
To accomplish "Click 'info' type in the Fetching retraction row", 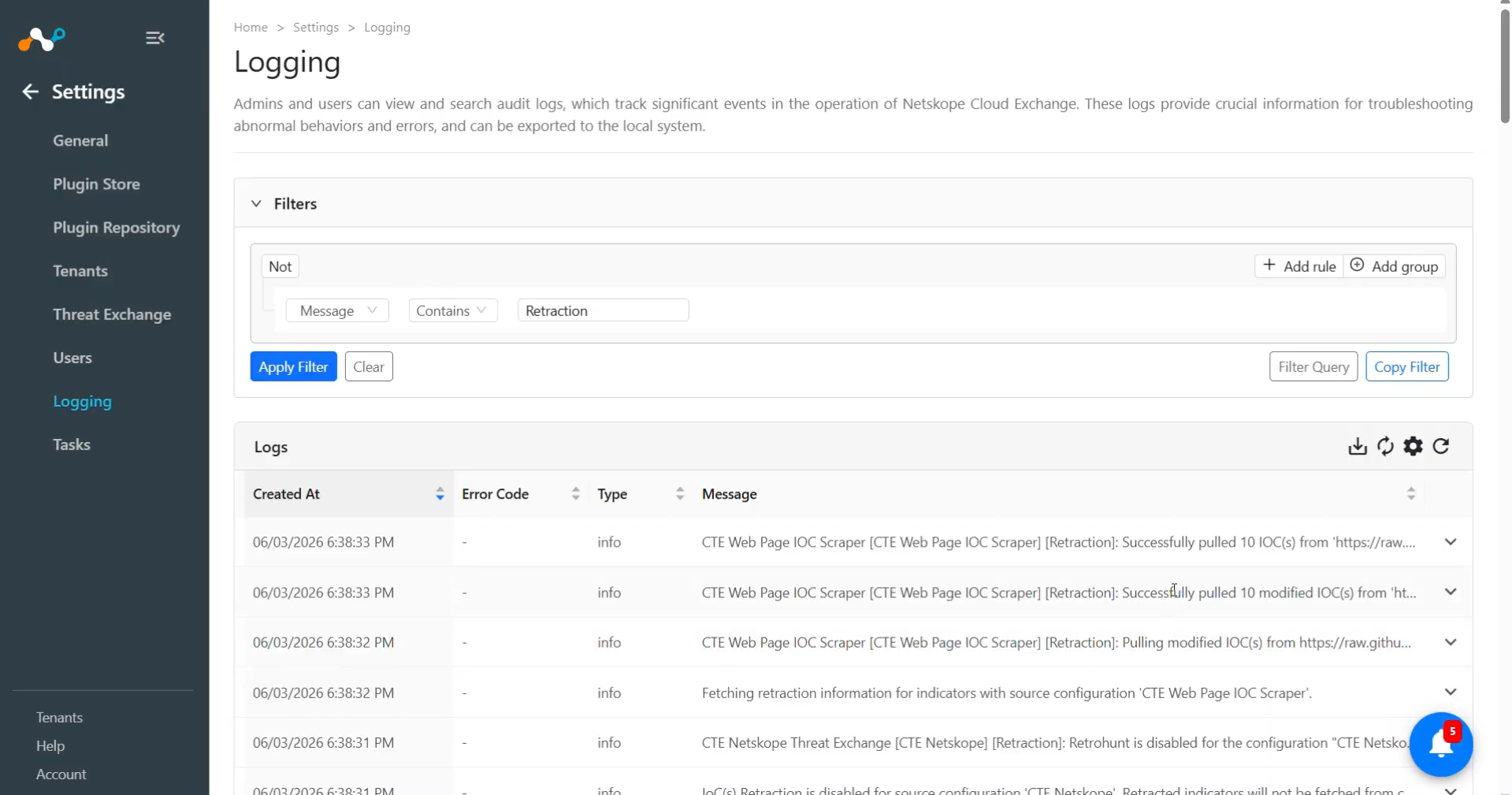I will (x=609, y=693).
